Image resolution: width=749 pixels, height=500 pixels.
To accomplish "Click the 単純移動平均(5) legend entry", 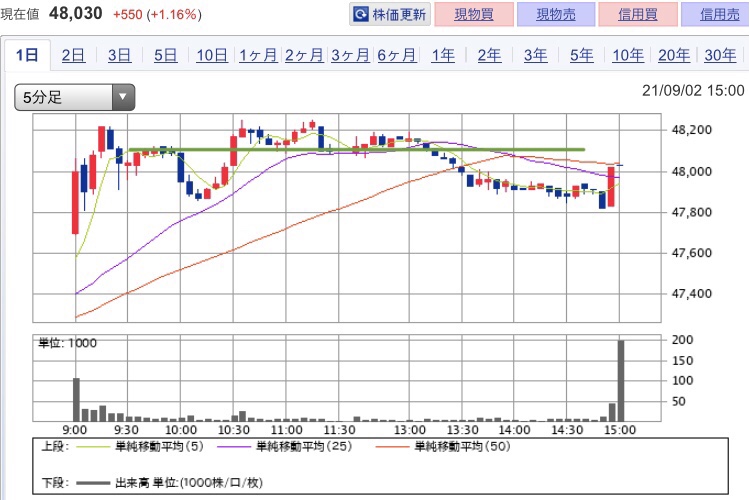I will click(140, 447).
